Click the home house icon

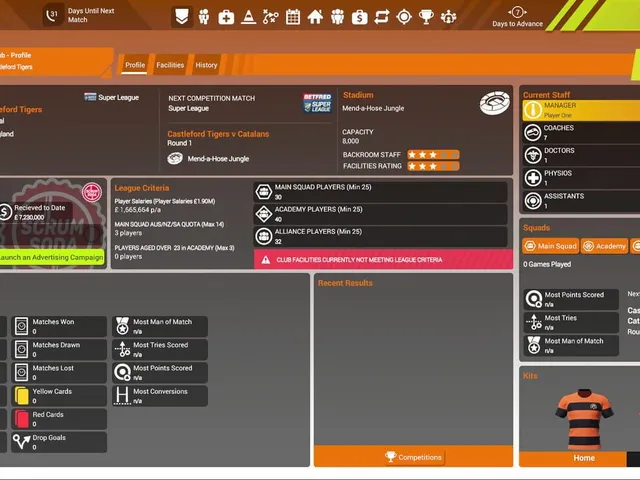pyautogui.click(x=315, y=17)
